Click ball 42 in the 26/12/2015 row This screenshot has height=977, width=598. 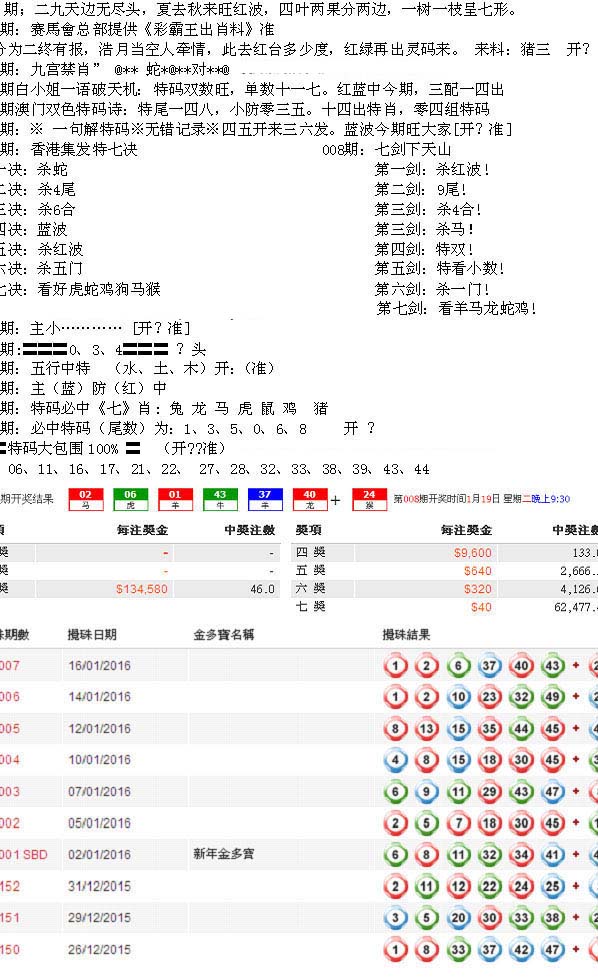pyautogui.click(x=521, y=950)
